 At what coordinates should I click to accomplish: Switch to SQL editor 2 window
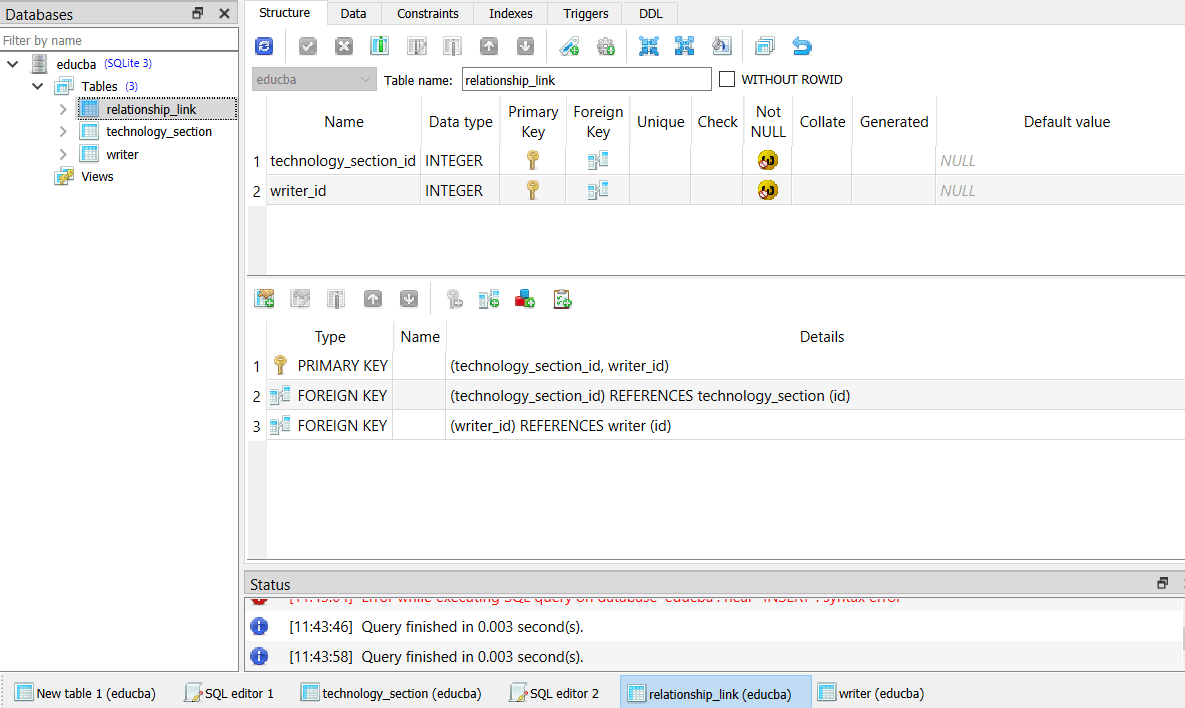pos(555,693)
